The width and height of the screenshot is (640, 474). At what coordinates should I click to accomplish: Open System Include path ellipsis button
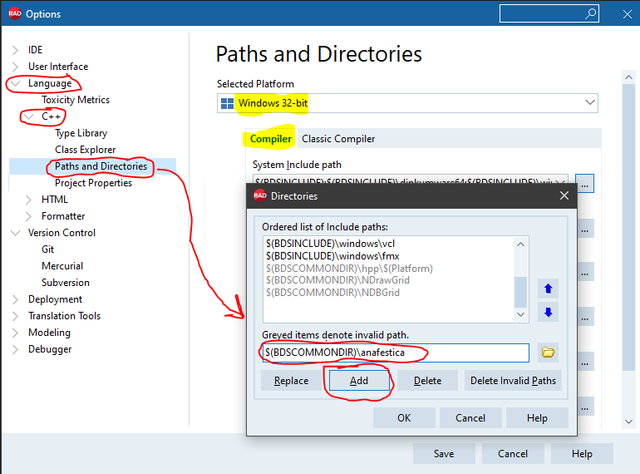click(x=584, y=183)
